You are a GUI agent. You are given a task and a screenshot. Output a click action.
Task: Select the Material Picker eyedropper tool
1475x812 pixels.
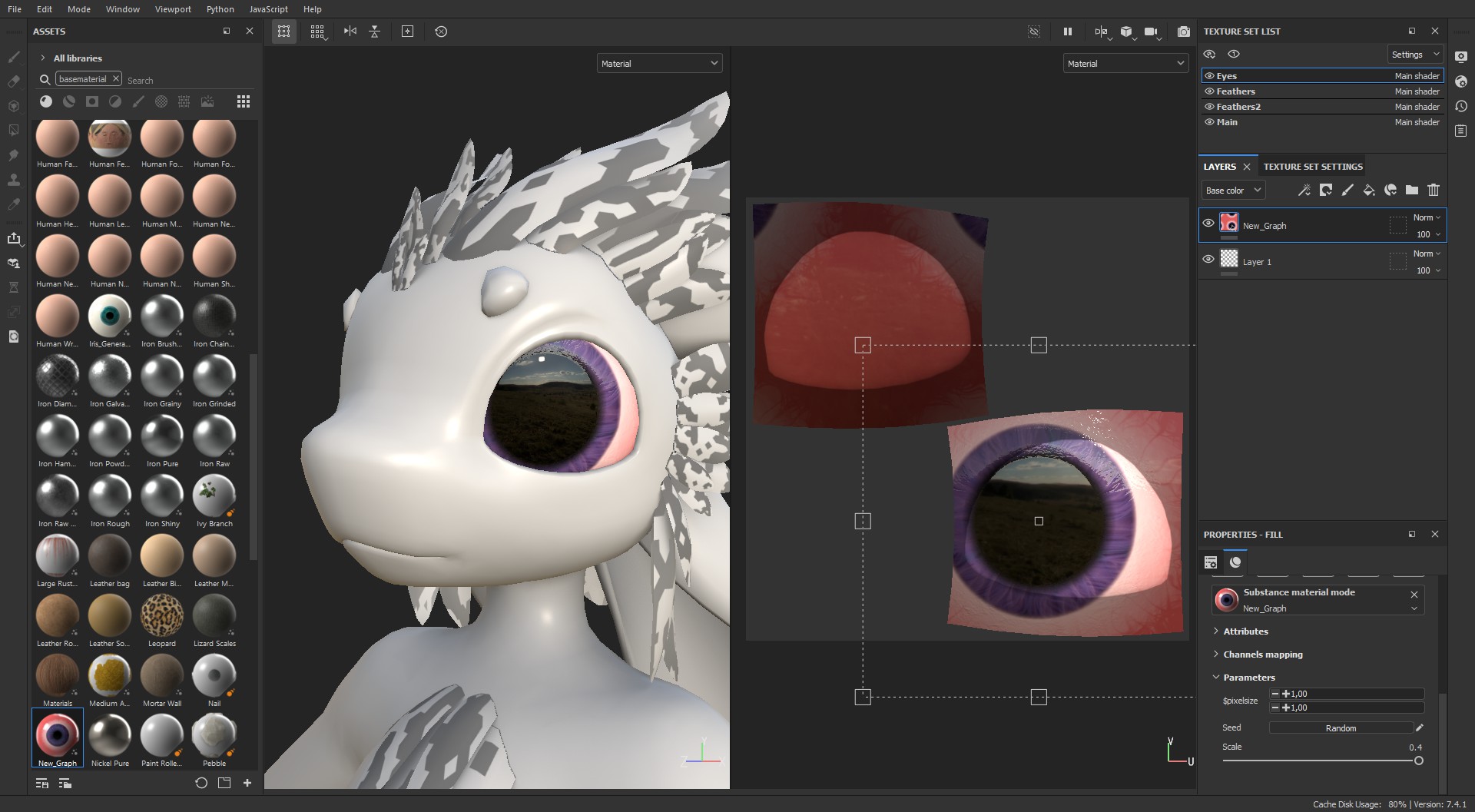14,204
